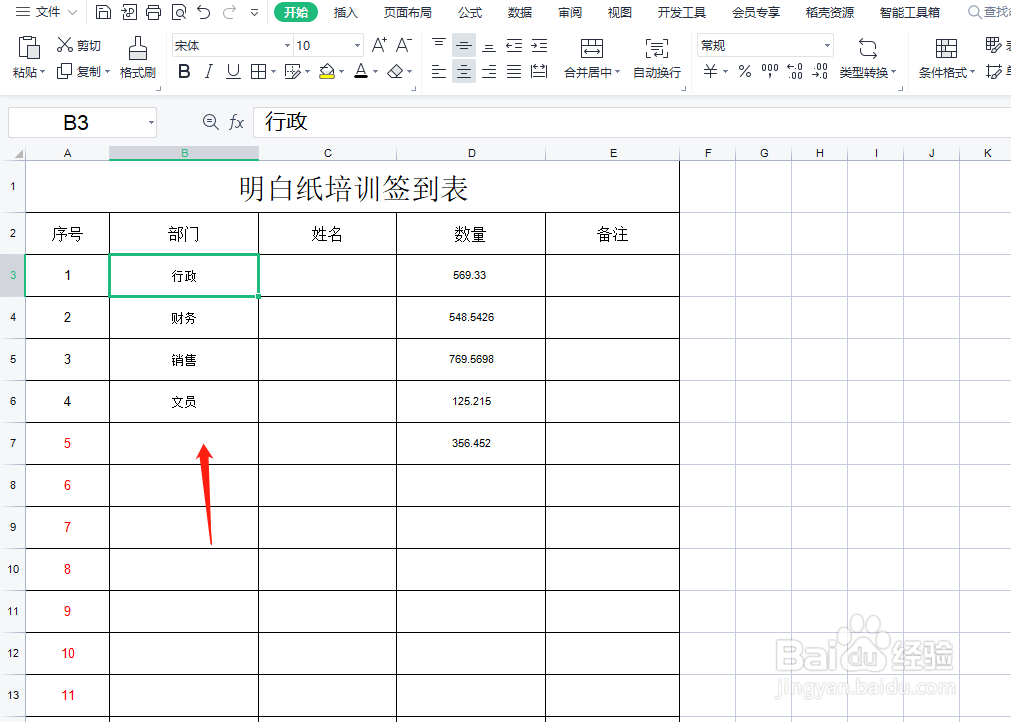
Task: Select the percentage (%) number format icon
Action: [x=745, y=71]
